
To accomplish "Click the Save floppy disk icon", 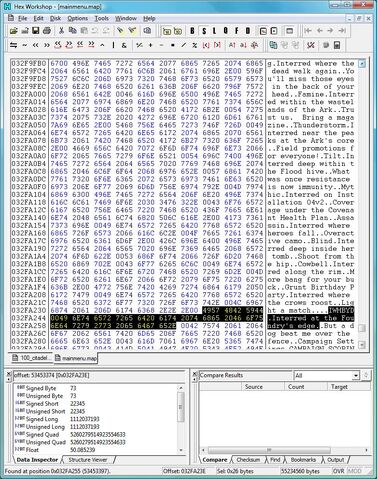I will click(x=35, y=31).
